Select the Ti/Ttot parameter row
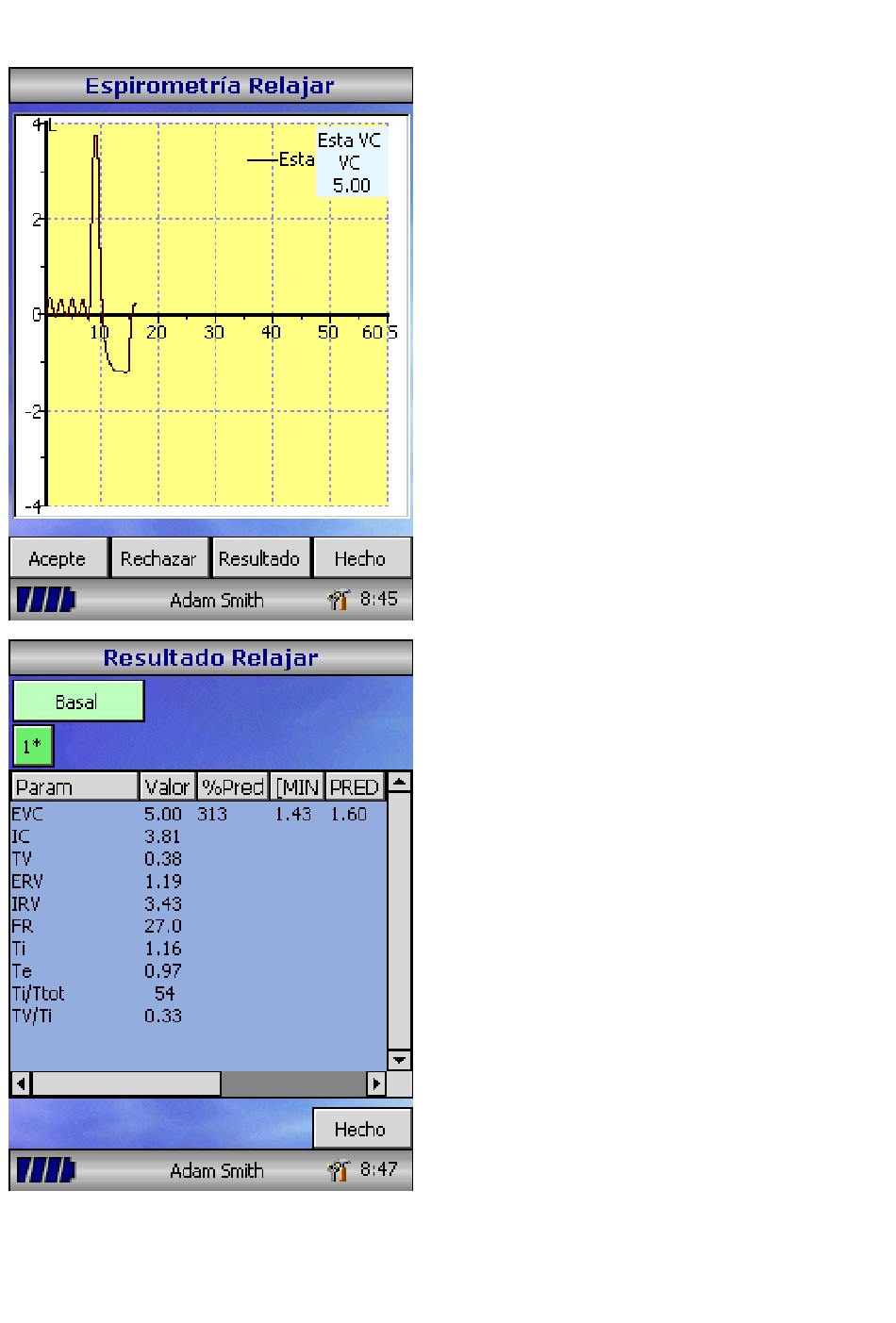This screenshot has height=1323, width=896. 198,994
